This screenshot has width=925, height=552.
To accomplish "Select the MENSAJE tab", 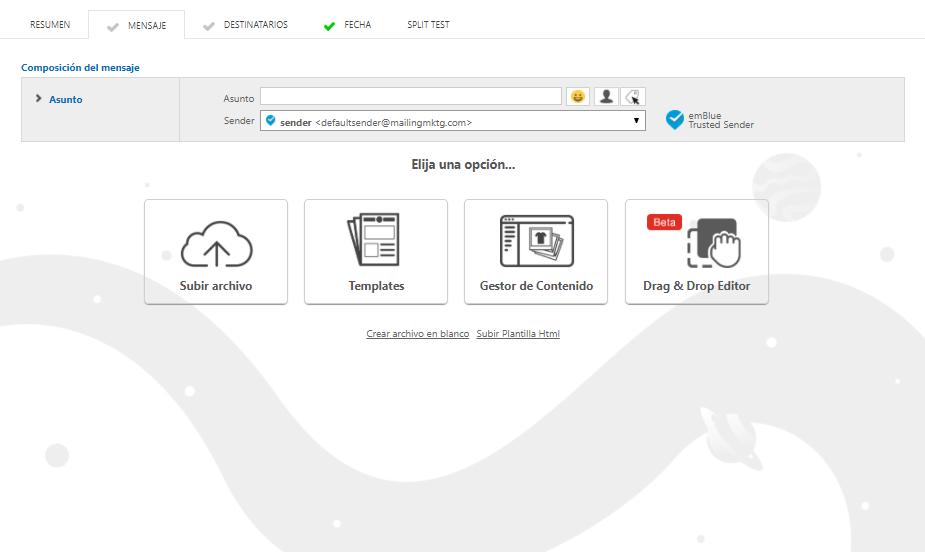I will [x=137, y=25].
